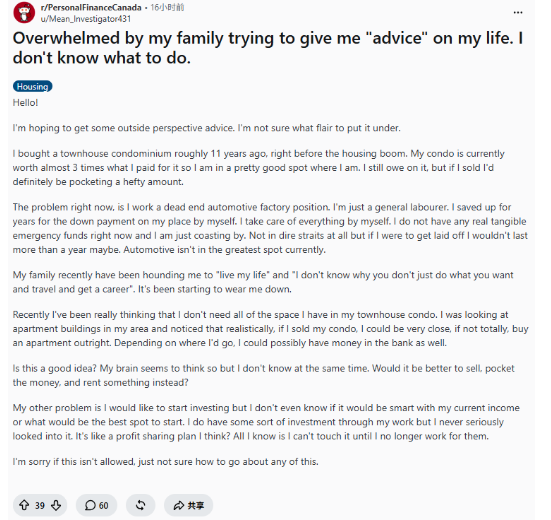Click the speech bubble comment icon

click(90, 505)
